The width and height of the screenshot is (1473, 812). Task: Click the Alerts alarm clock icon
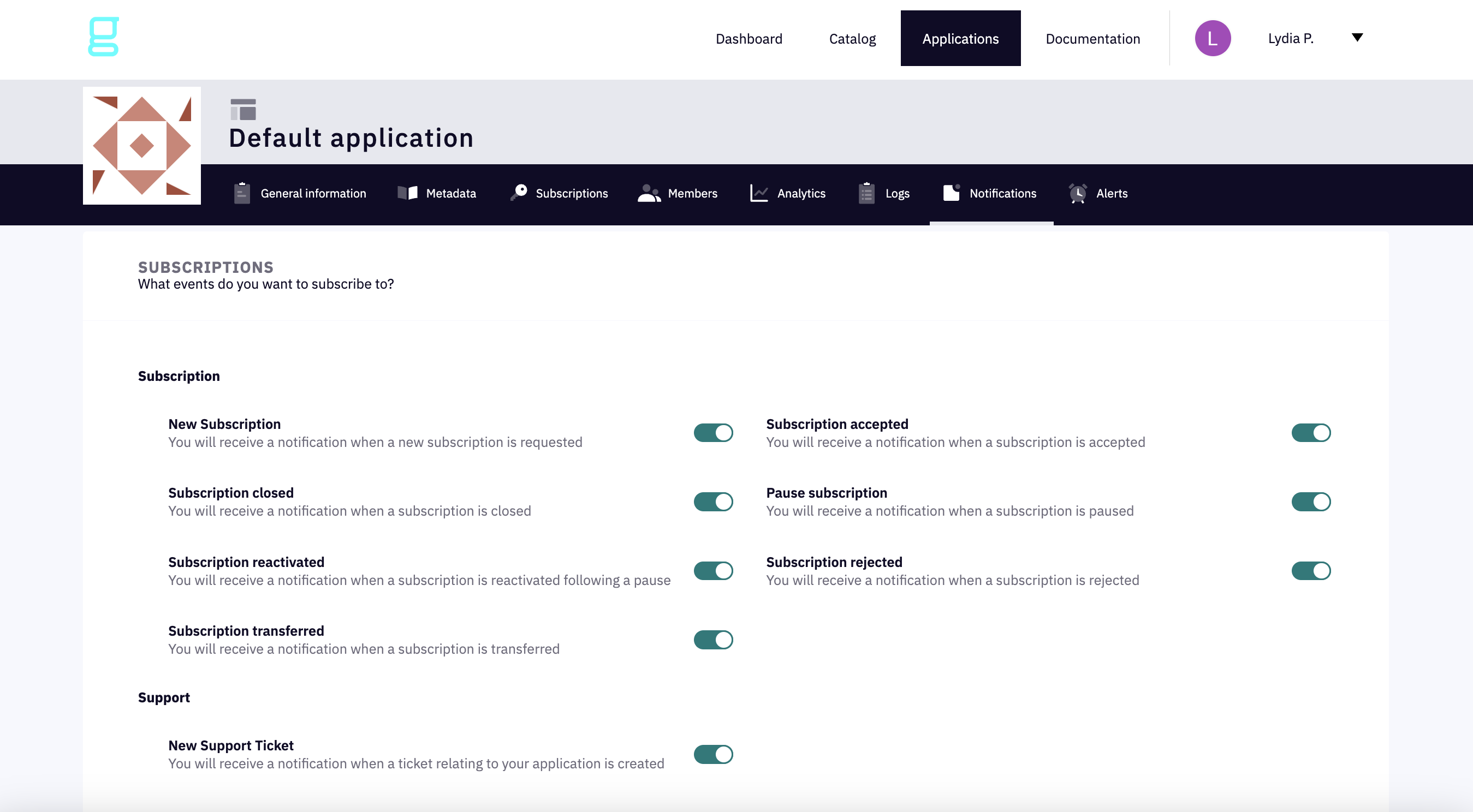1078,193
